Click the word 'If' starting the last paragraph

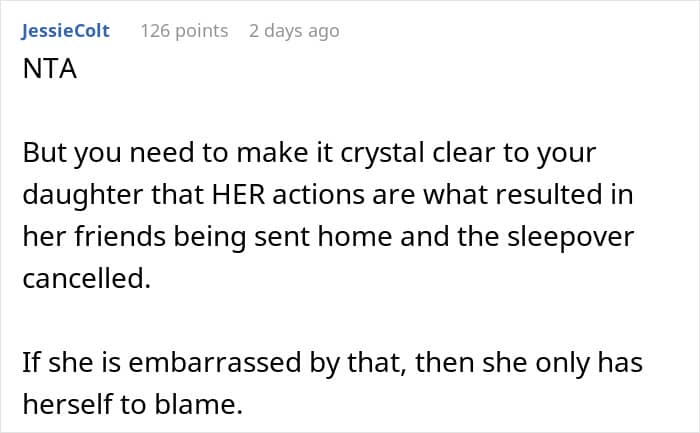pos(32,362)
